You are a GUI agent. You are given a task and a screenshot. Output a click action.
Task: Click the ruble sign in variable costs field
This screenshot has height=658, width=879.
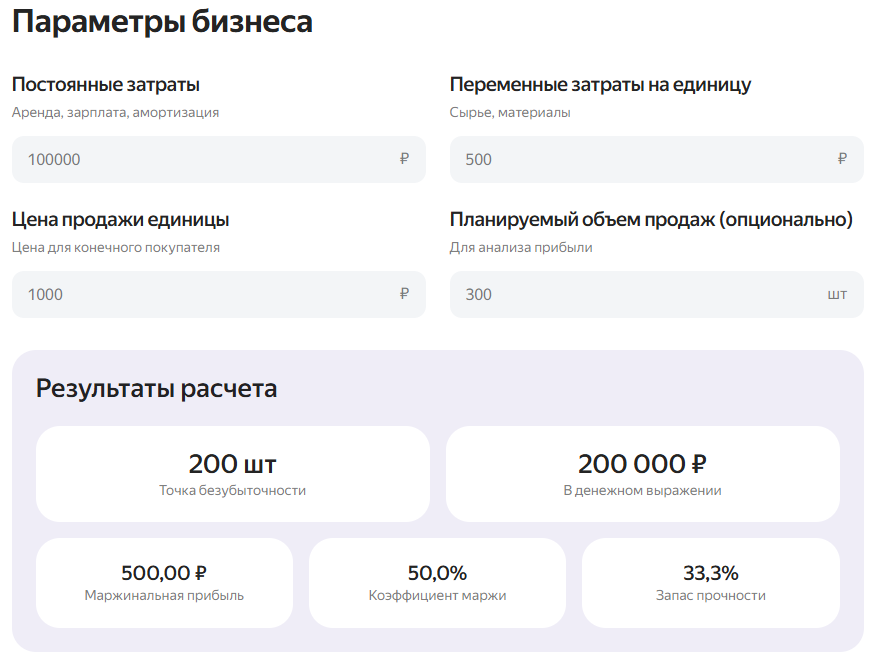click(x=842, y=159)
